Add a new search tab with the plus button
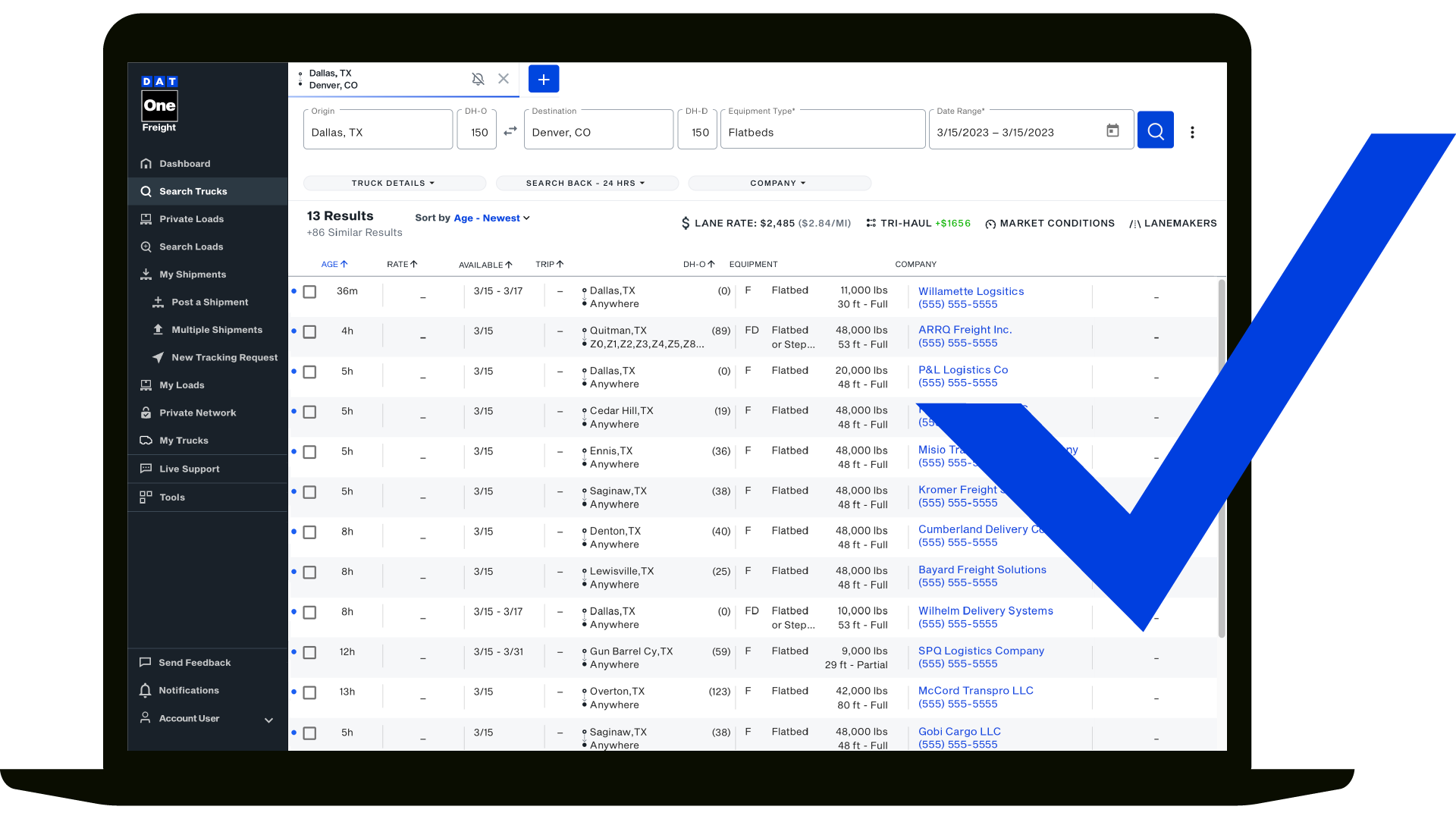 pyautogui.click(x=543, y=79)
